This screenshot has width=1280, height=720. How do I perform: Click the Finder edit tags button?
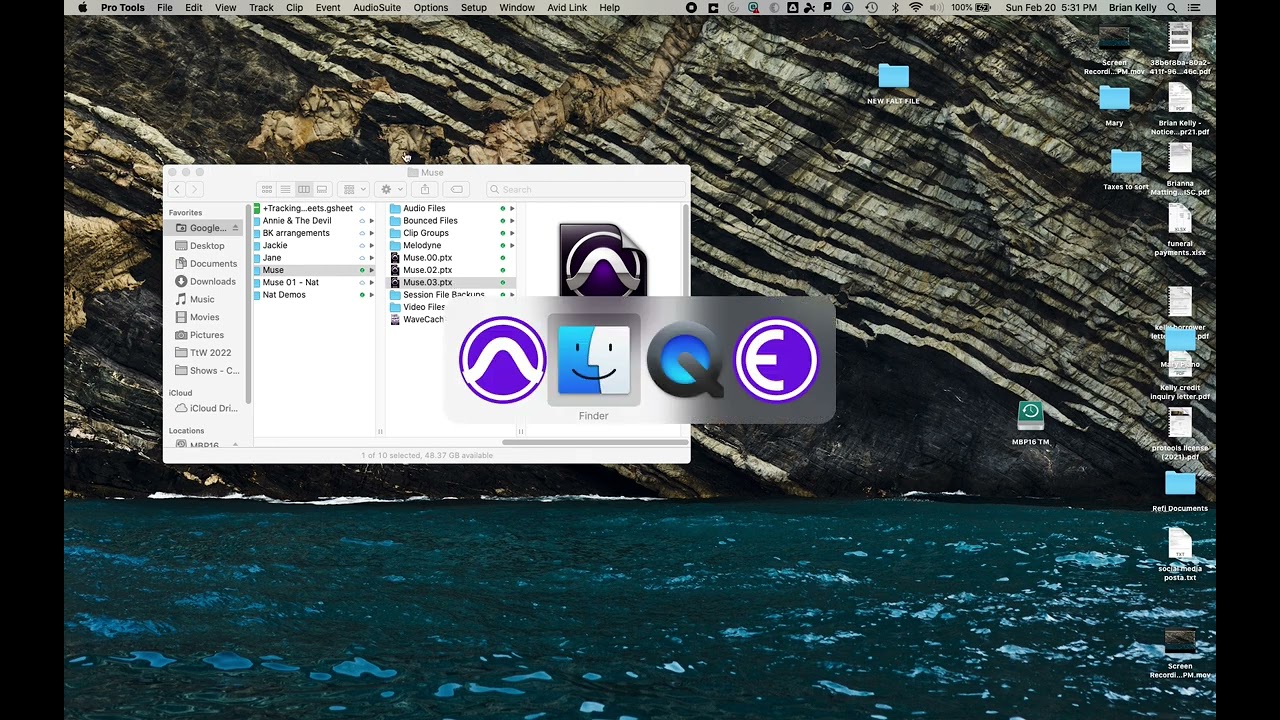coord(457,189)
